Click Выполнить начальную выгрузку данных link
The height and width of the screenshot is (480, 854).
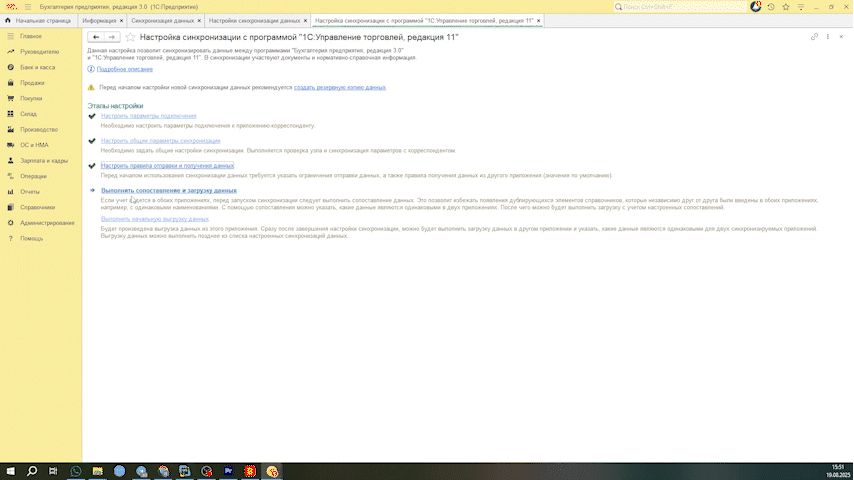coord(155,219)
